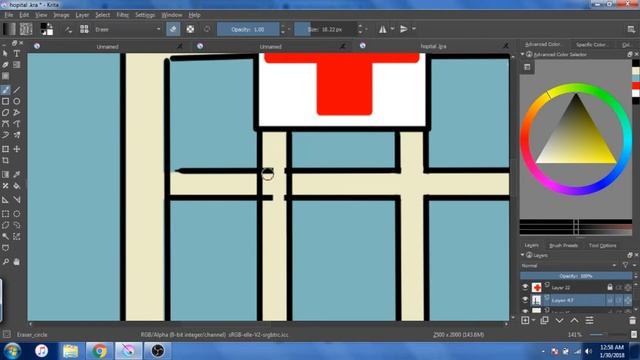Toggle Eraser mode in the toolbar
The width and height of the screenshot is (640, 360).
173,29
